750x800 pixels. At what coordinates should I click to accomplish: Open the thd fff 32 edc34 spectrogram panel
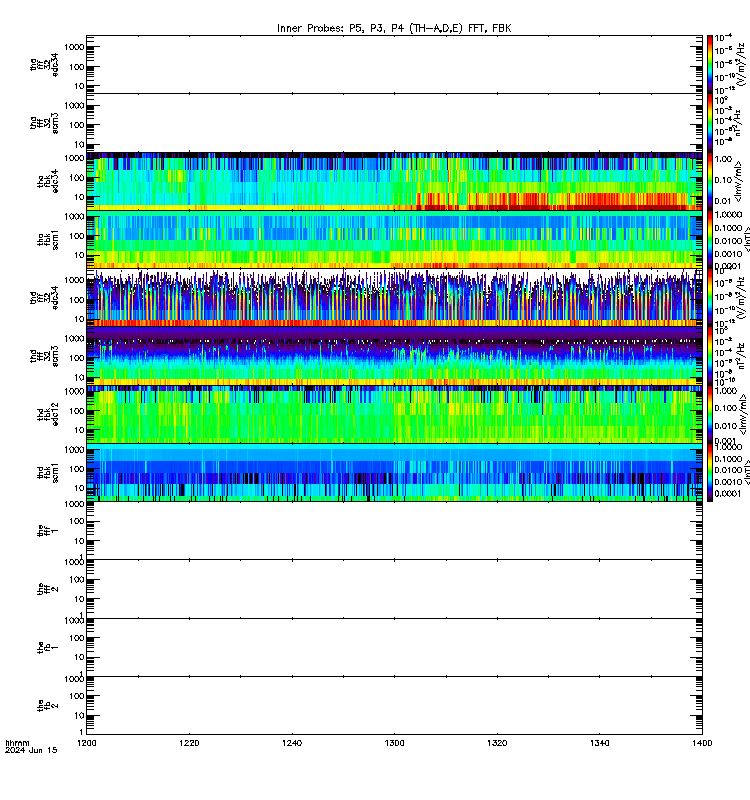(x=394, y=298)
